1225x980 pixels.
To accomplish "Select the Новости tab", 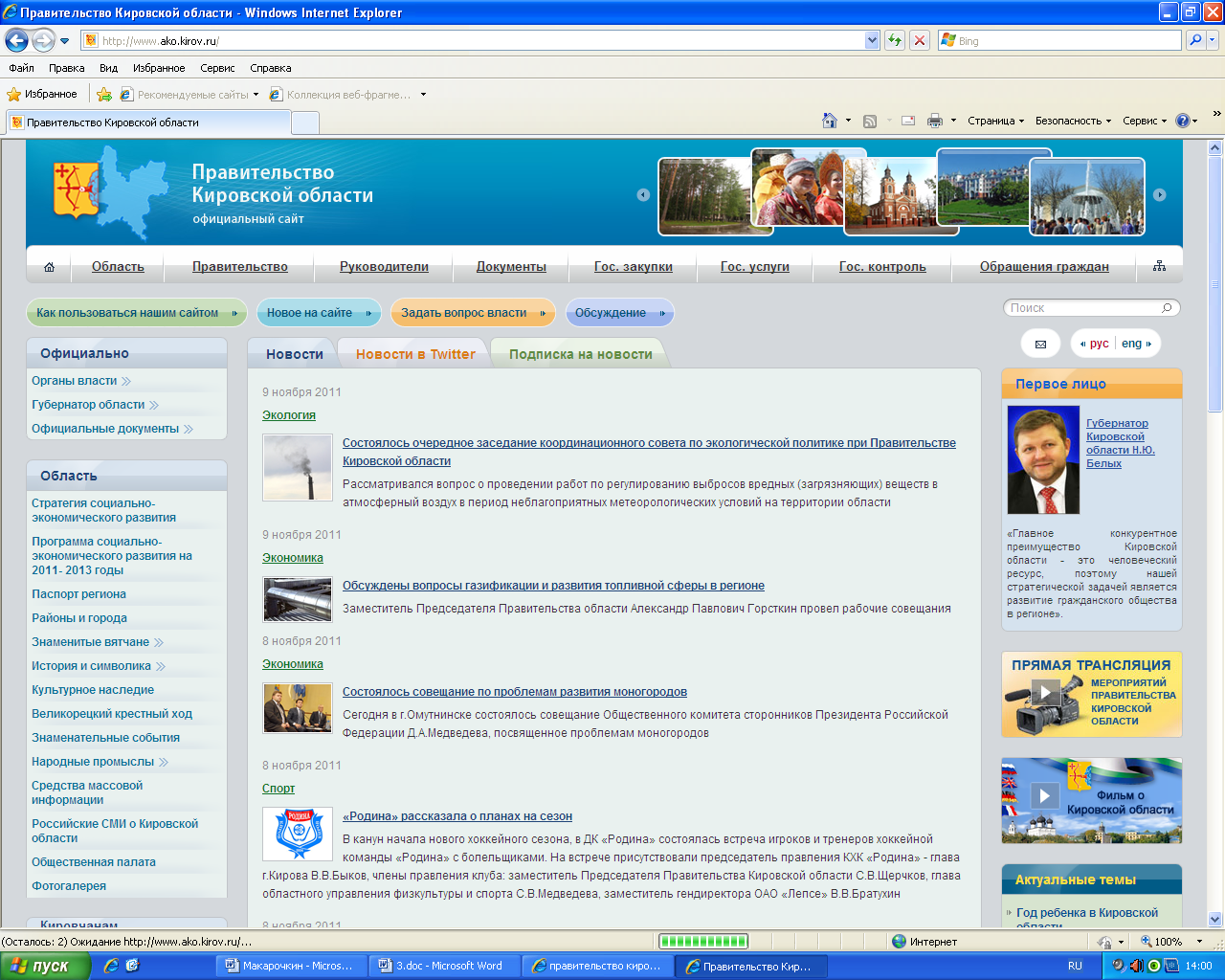I will tap(295, 354).
